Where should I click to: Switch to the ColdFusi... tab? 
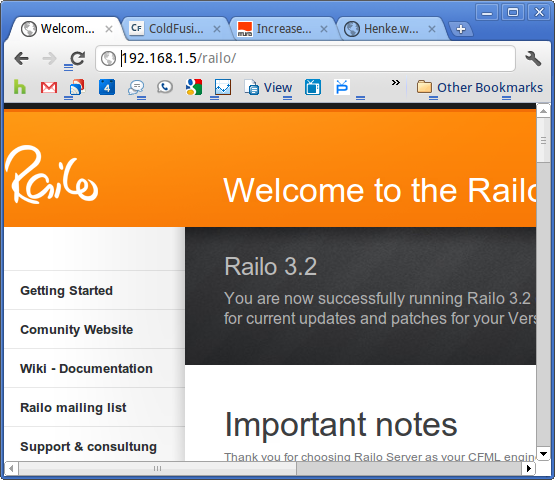(176, 29)
